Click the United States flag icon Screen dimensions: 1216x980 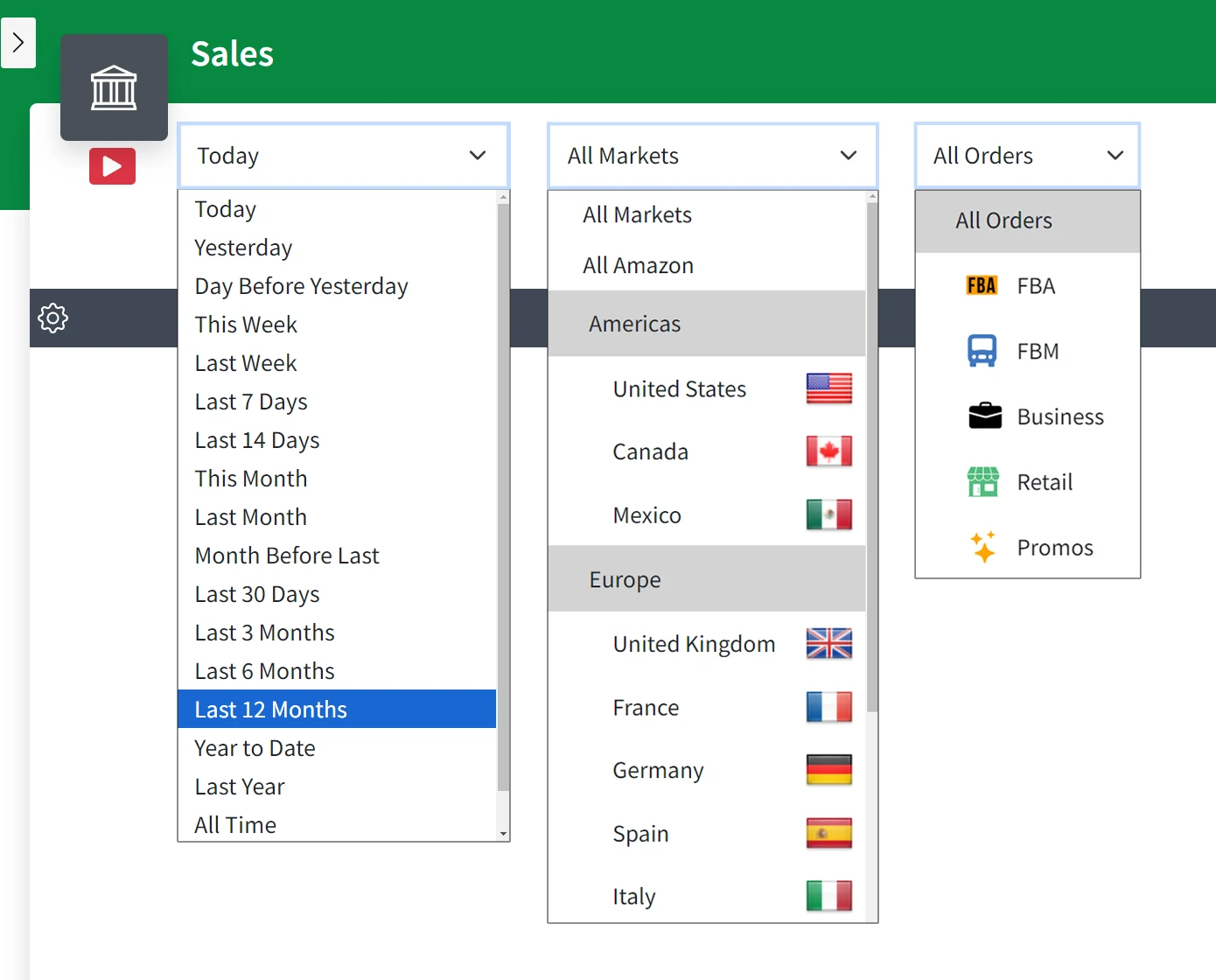click(x=829, y=388)
